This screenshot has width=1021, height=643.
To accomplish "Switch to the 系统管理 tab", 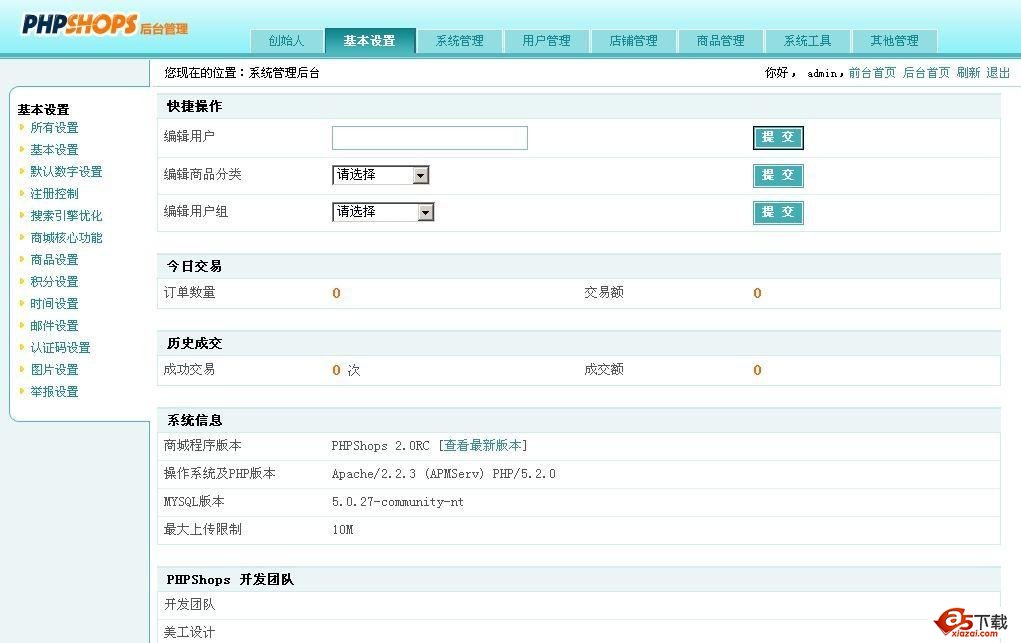I will click(x=459, y=41).
